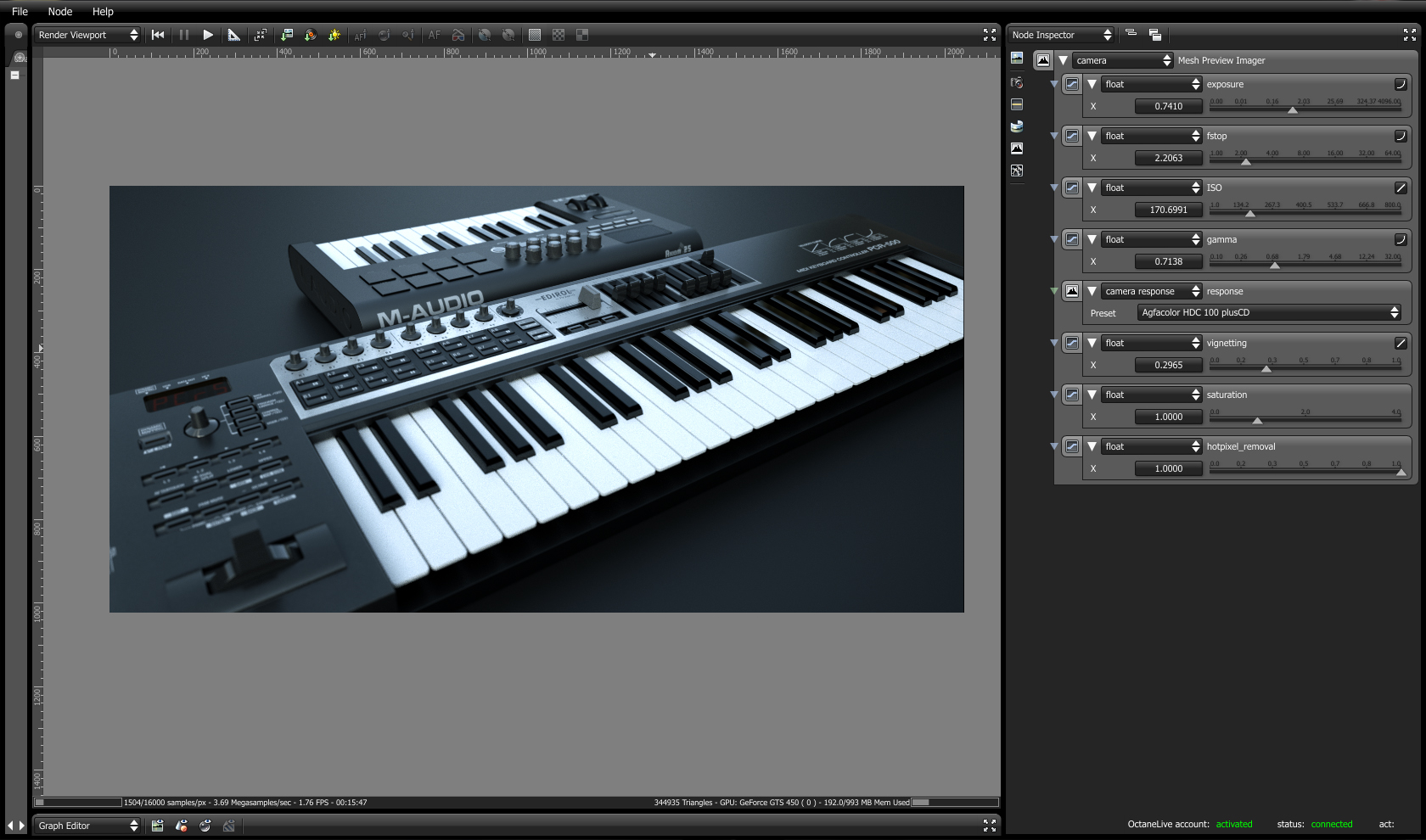Image resolution: width=1426 pixels, height=840 pixels.
Task: Toggle the linear-scale button for vignetting
Action: point(1401,343)
